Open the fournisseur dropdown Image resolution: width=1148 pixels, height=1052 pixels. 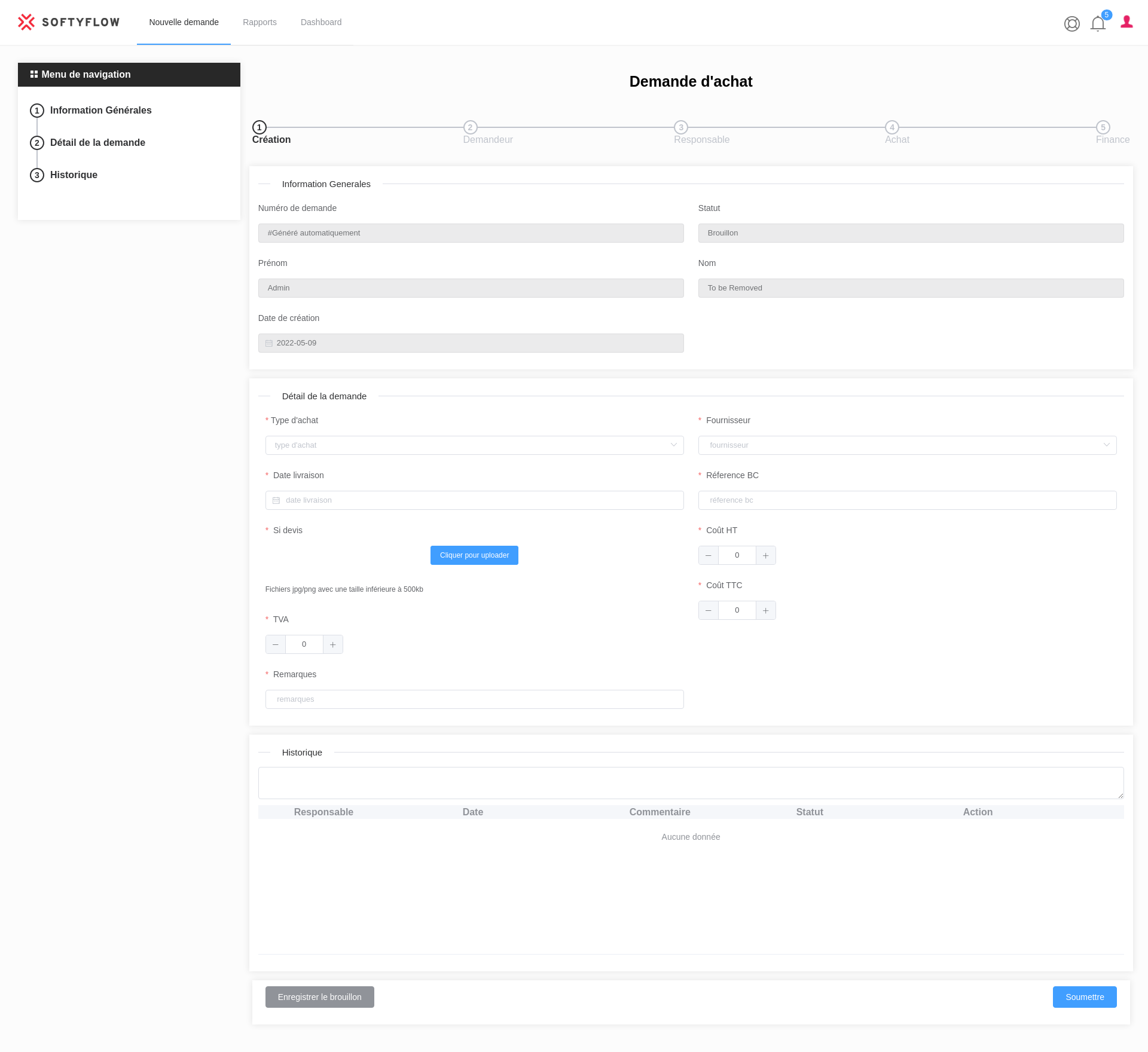908,445
